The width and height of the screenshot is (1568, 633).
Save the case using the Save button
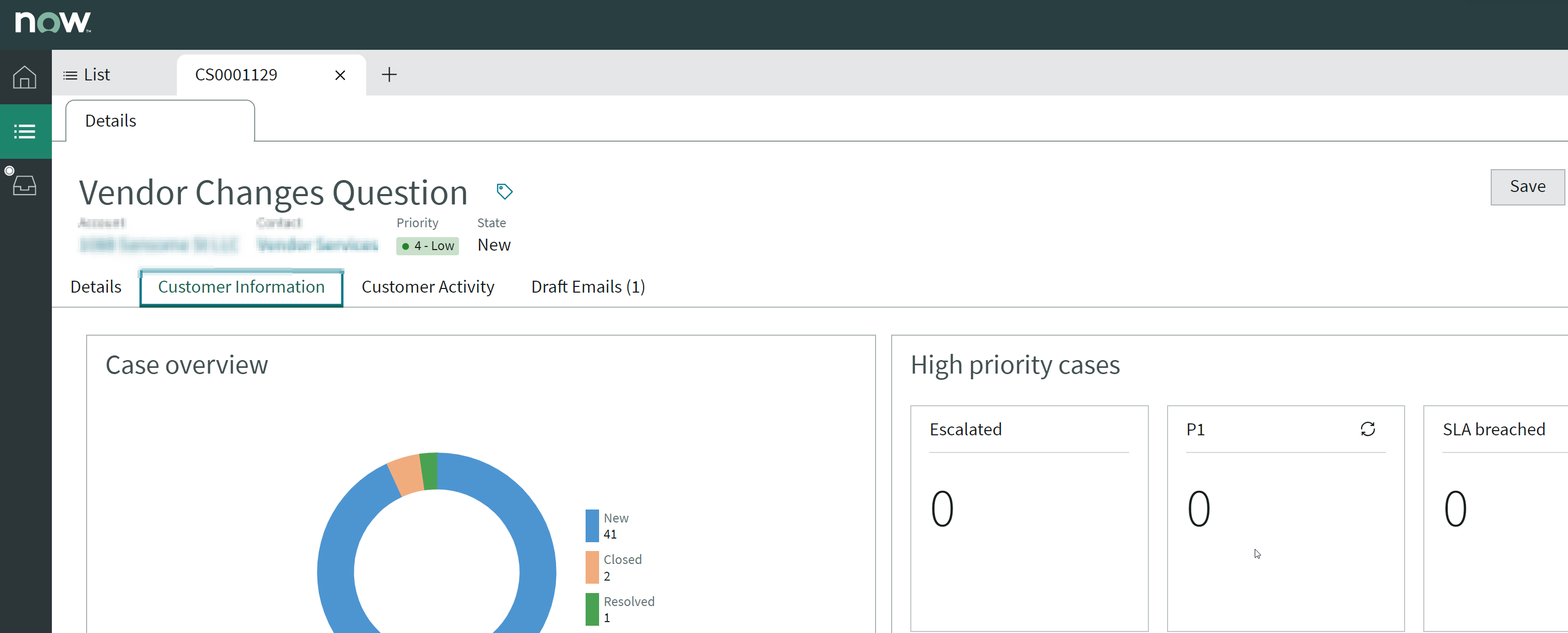click(x=1527, y=186)
